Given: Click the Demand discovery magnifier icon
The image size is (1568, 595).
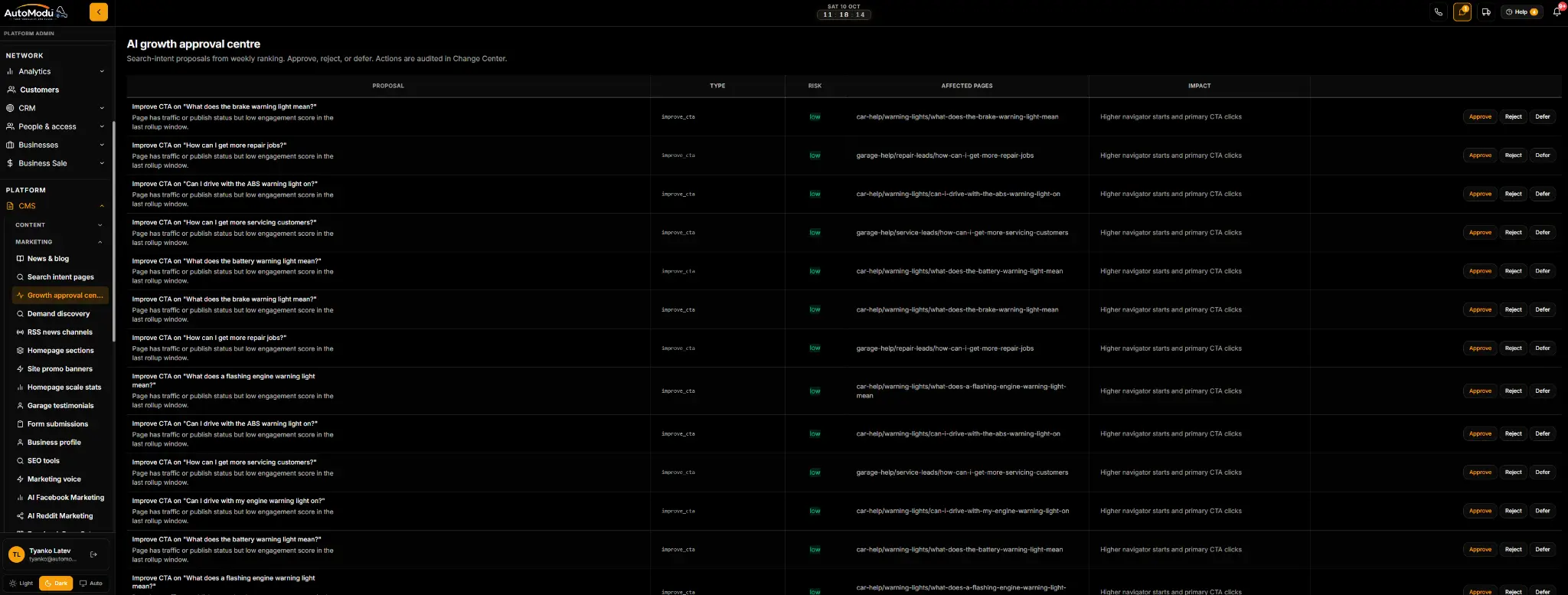Looking at the screenshot, I should (x=20, y=314).
